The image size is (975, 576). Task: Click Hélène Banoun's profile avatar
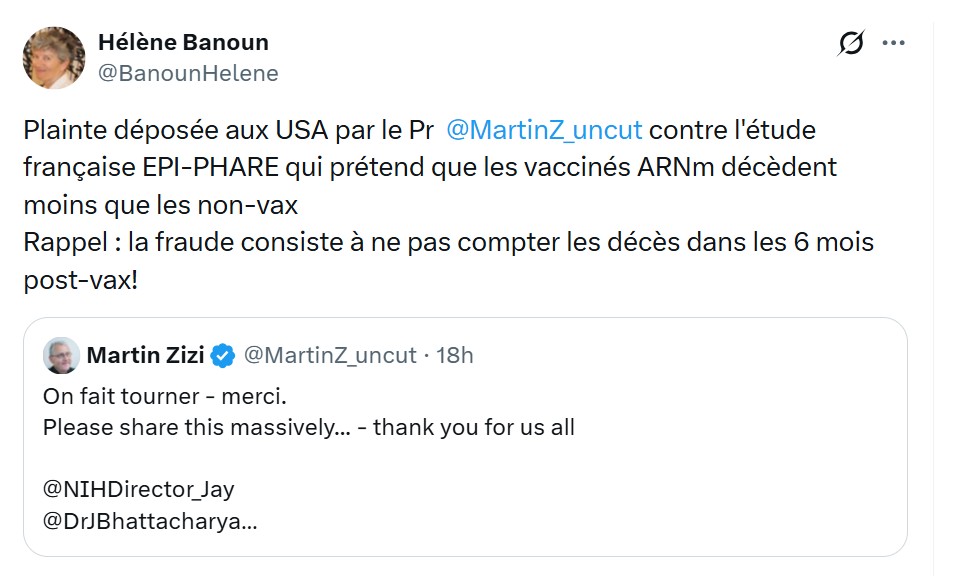(54, 57)
